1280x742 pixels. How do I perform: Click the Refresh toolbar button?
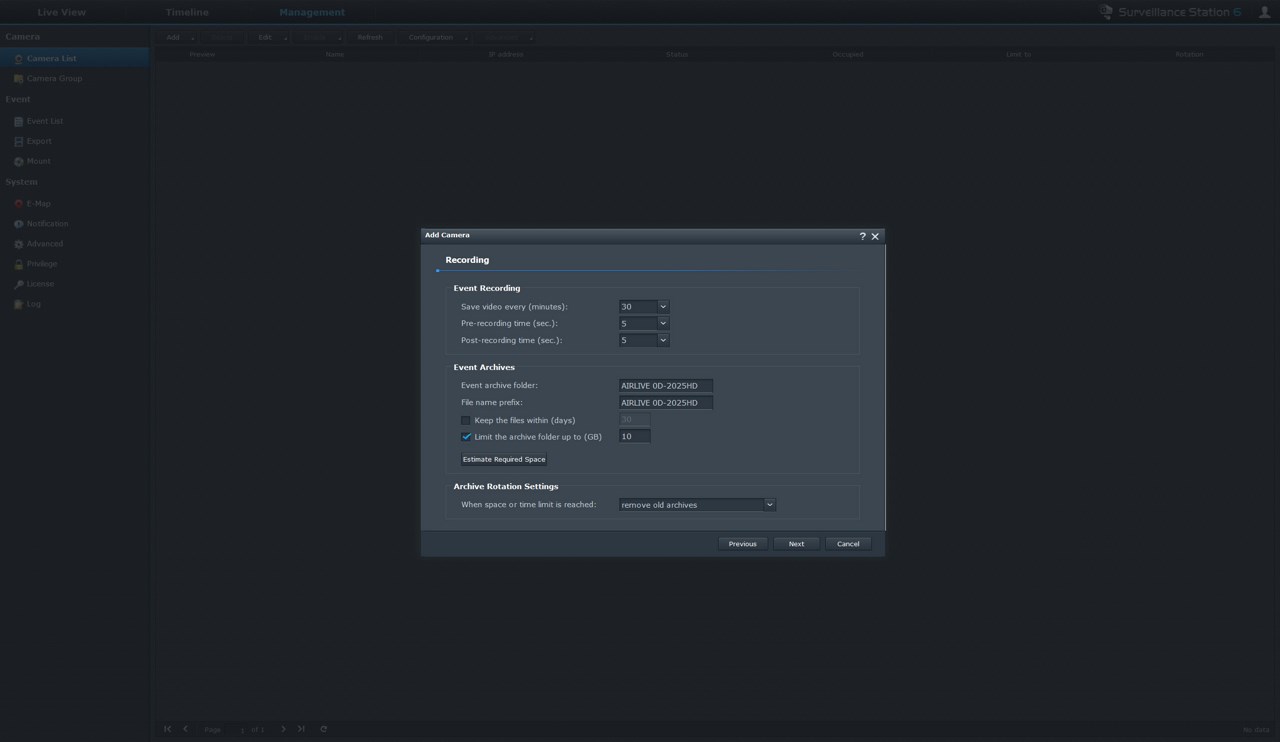pyautogui.click(x=370, y=38)
